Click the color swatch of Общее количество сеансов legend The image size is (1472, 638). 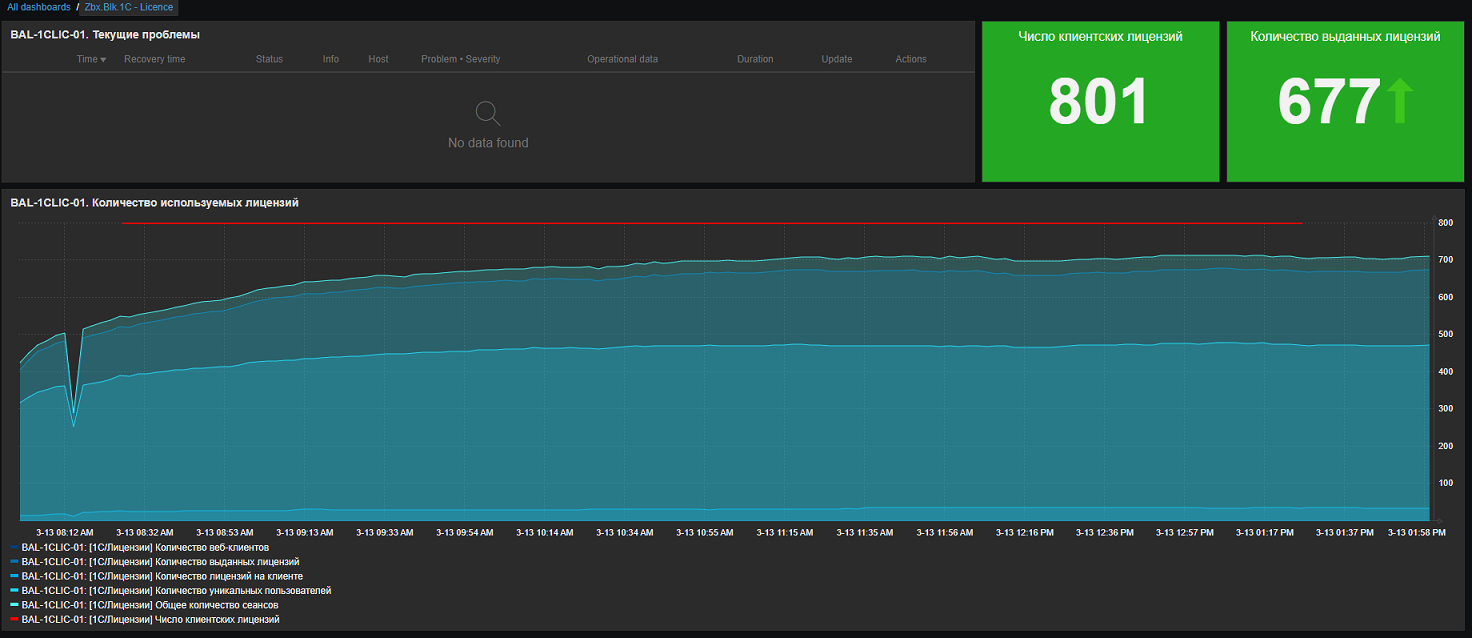tap(14, 605)
